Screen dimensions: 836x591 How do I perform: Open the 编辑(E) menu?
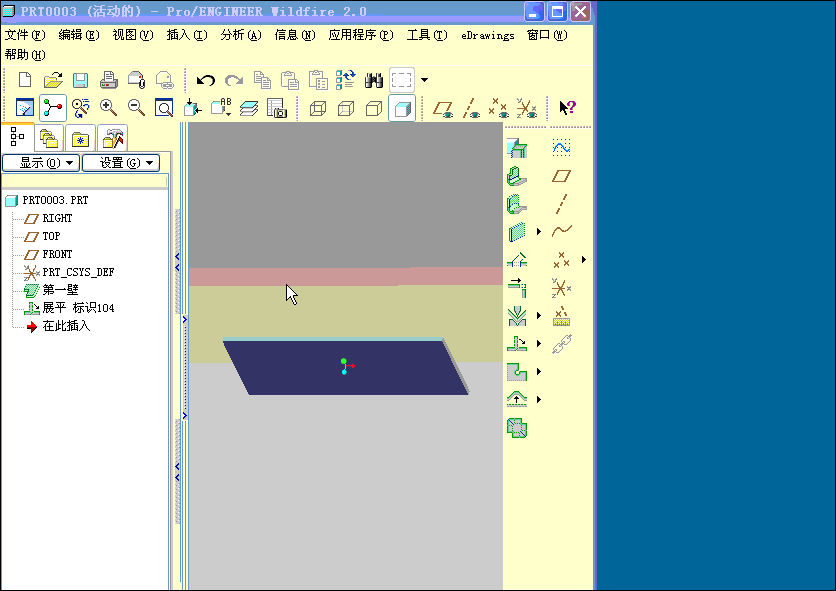tap(79, 35)
